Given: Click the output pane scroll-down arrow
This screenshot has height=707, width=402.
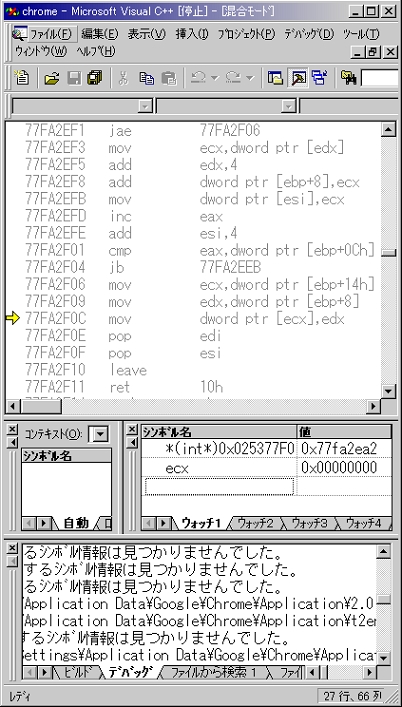Looking at the screenshot, I should pyautogui.click(x=384, y=658).
